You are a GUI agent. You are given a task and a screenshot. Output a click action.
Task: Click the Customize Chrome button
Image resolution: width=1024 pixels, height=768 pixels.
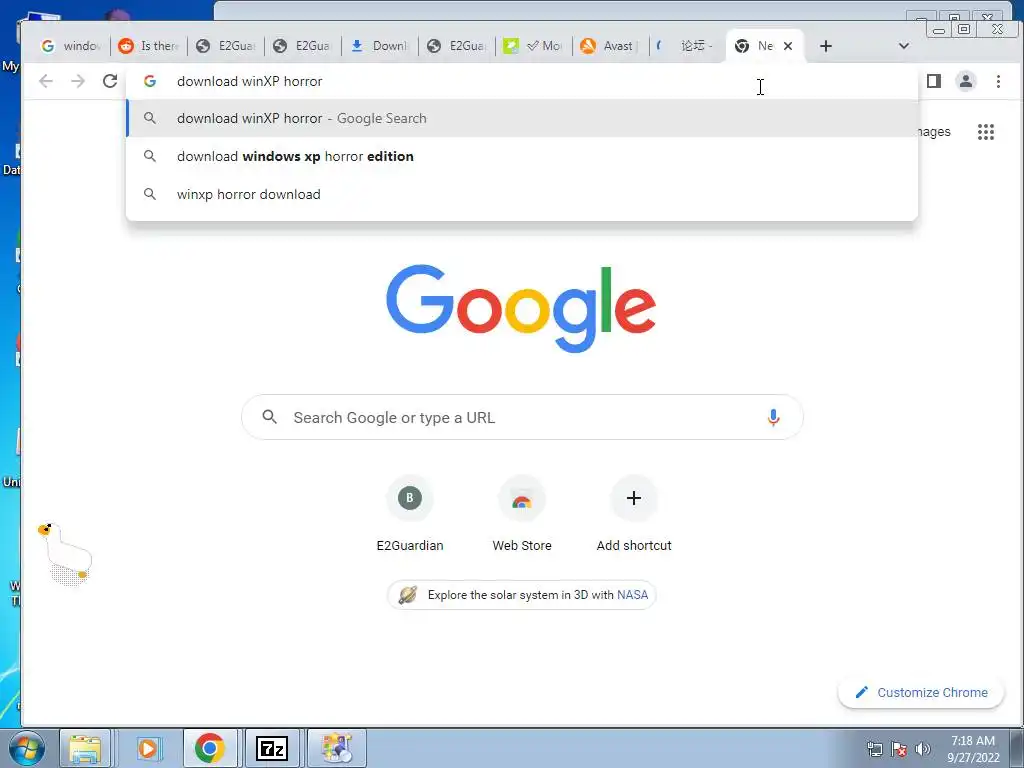921,692
